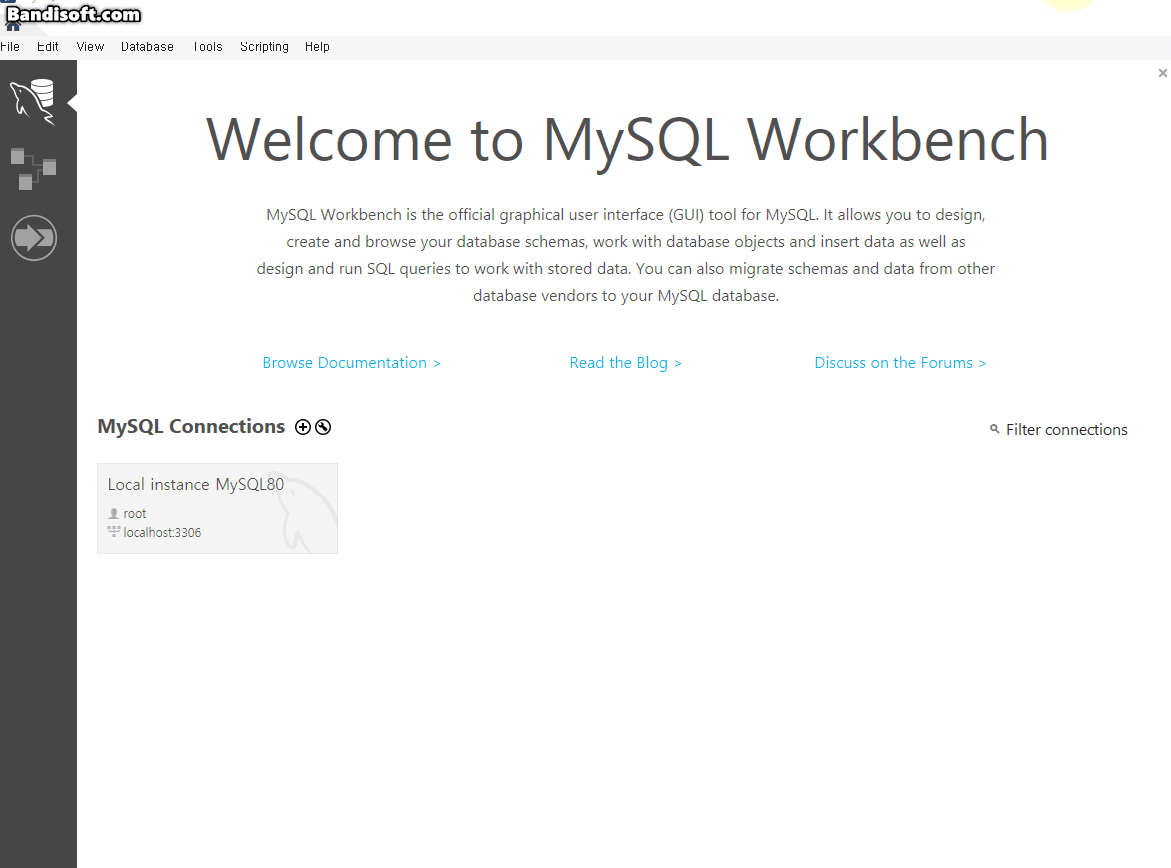Open the File menu
Viewport: 1171px width, 868px height.
tap(10, 46)
